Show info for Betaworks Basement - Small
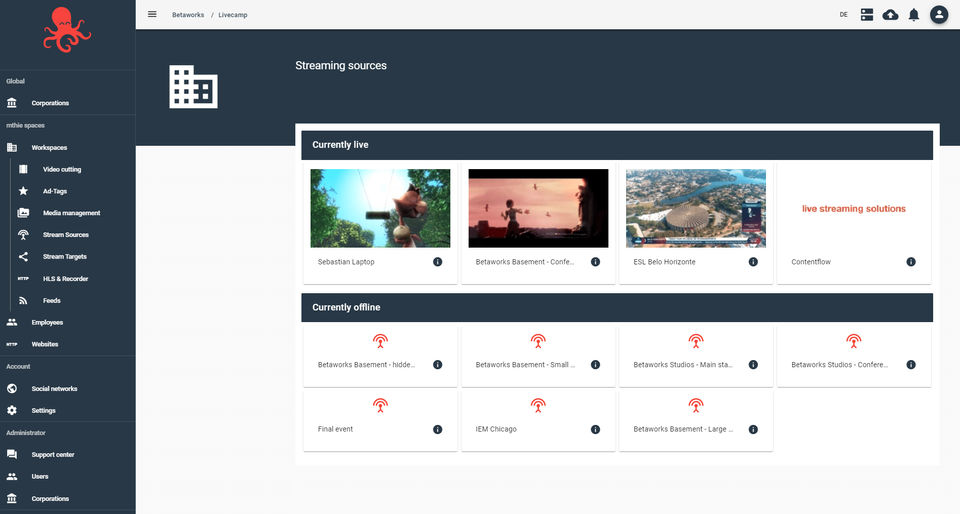This screenshot has height=514, width=960. 595,365
